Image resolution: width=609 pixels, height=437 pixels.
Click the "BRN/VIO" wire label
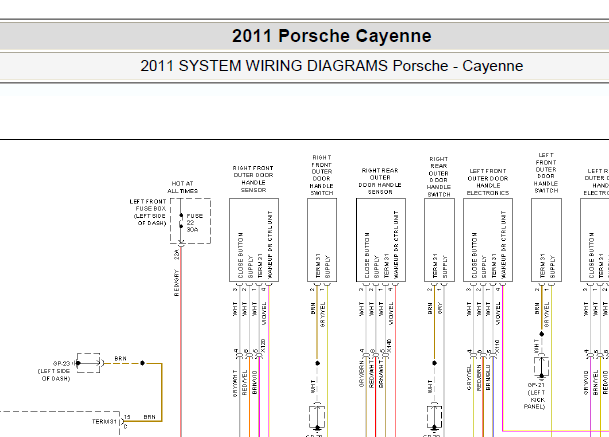(x=255, y=382)
